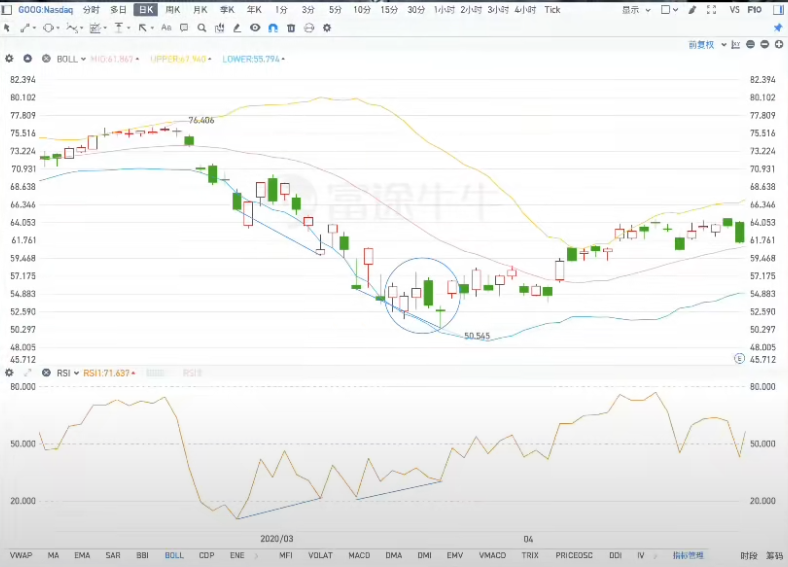
Task: Open the 前复权 adjustment dropdown
Action: pos(706,45)
